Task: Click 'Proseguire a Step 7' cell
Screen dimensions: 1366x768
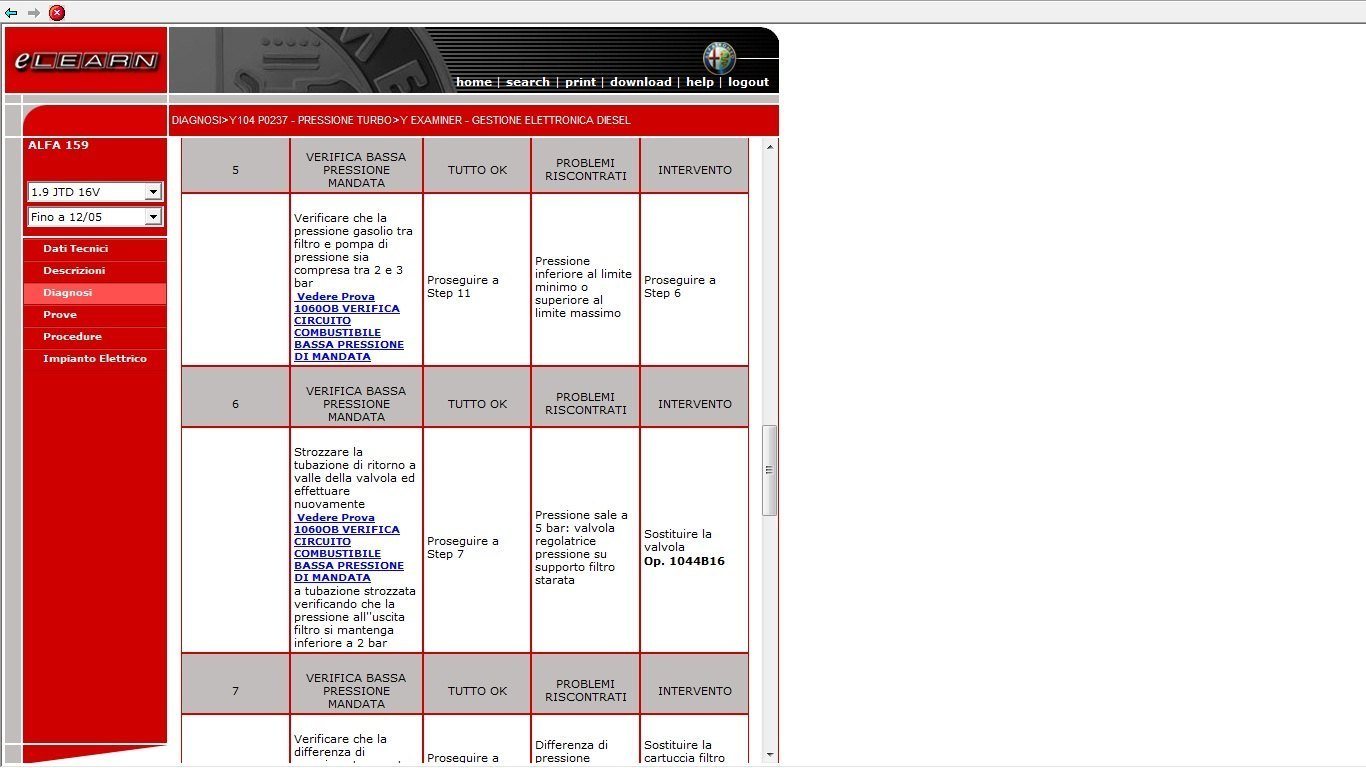Action: point(477,540)
